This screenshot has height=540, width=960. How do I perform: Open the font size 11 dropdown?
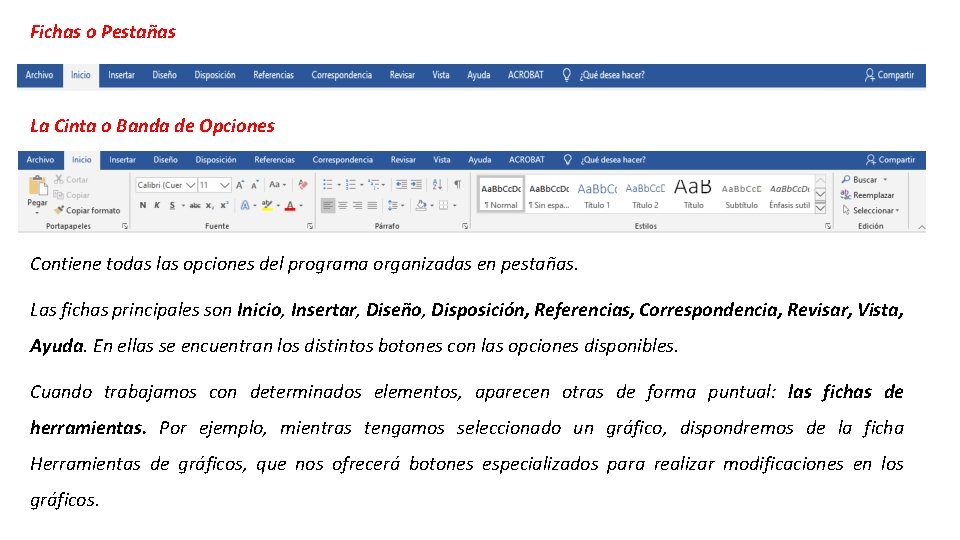coord(224,185)
